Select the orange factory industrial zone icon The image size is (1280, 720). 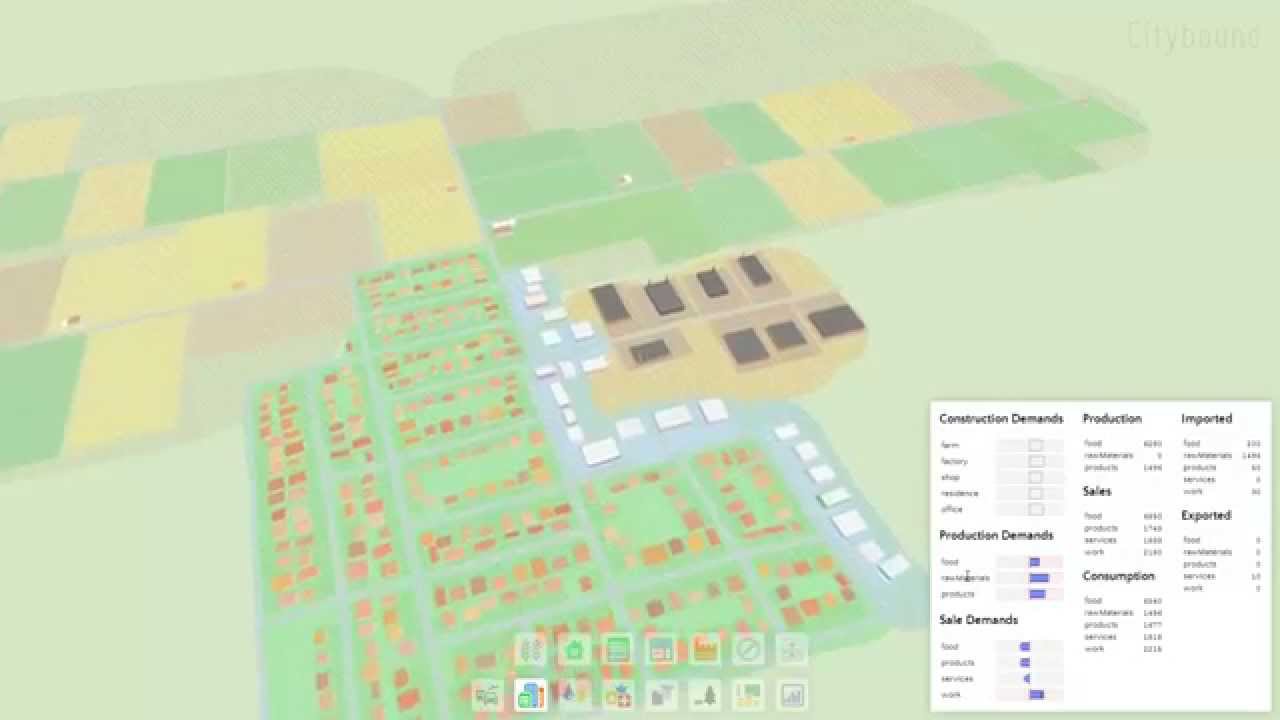click(x=705, y=651)
